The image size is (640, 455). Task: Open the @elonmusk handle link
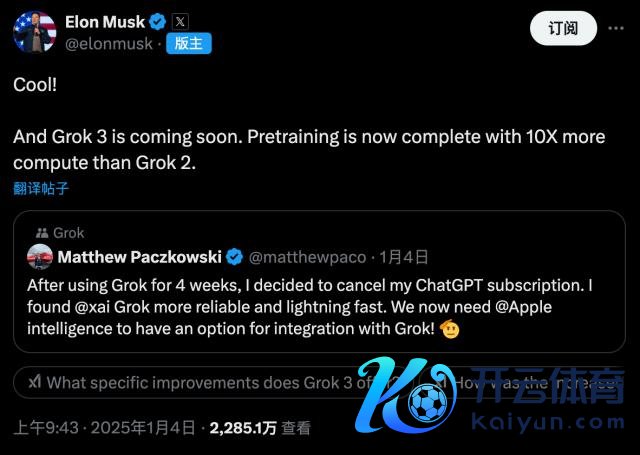[109, 43]
